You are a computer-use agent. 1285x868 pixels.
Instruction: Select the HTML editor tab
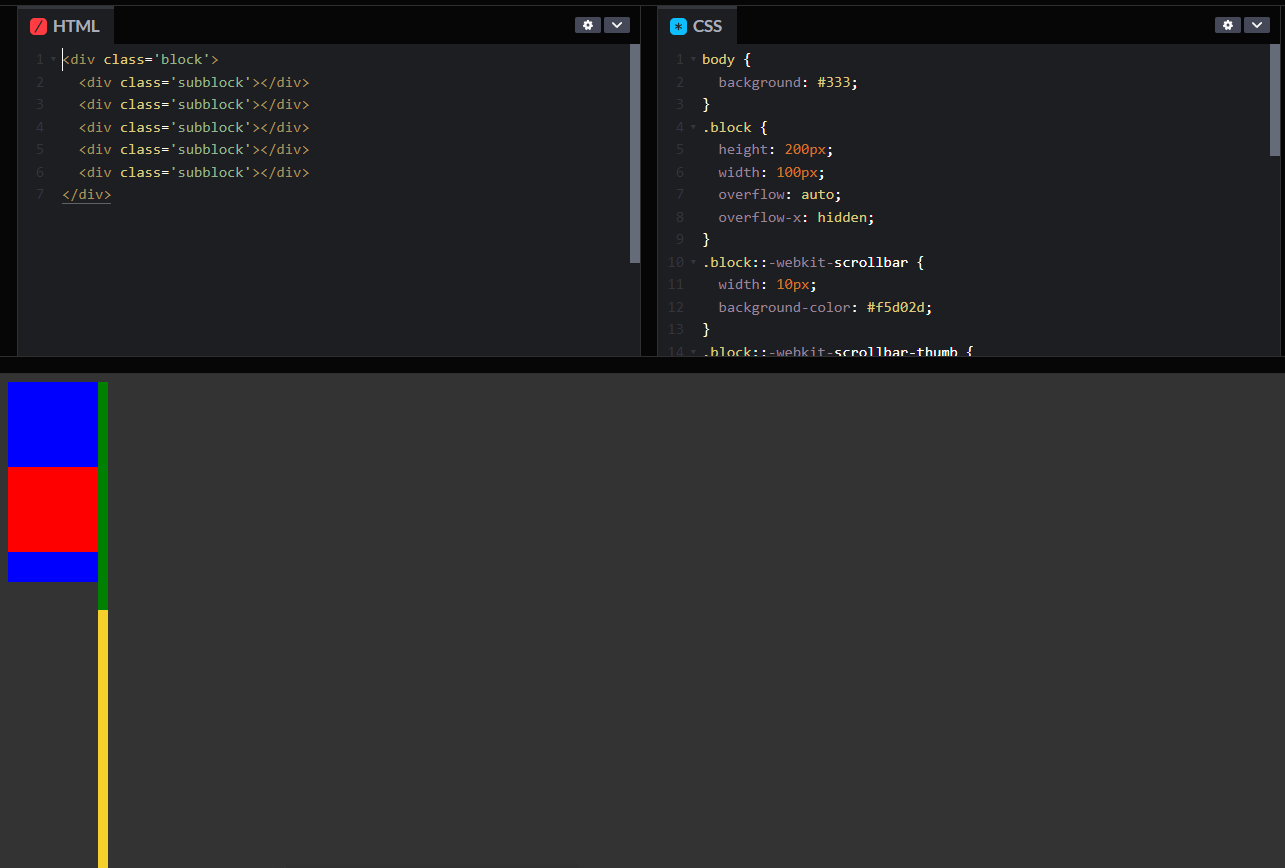(66, 26)
